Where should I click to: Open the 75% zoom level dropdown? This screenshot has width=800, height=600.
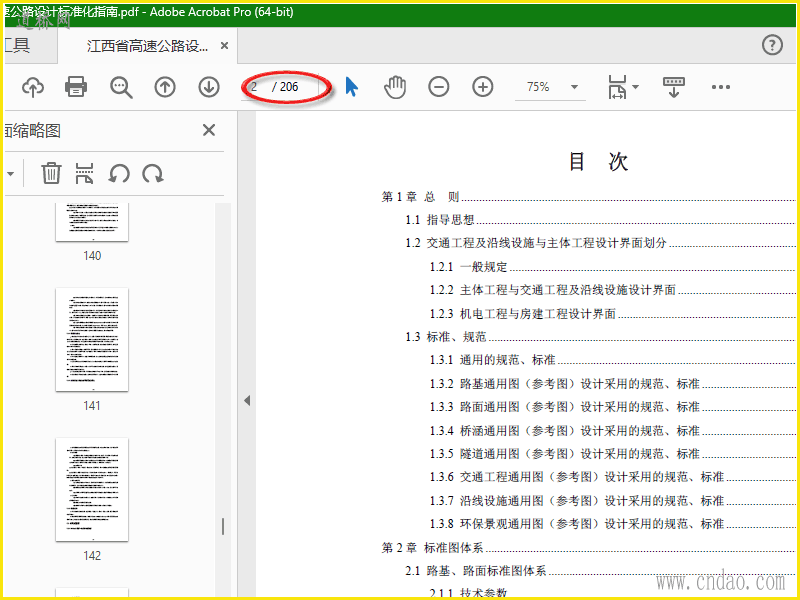[x=574, y=87]
